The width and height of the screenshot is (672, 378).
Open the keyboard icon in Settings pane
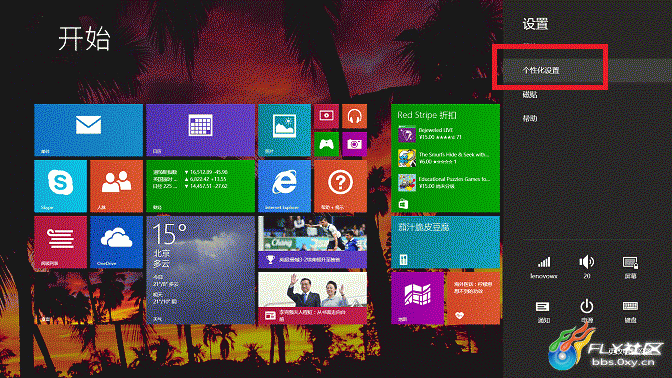click(630, 311)
